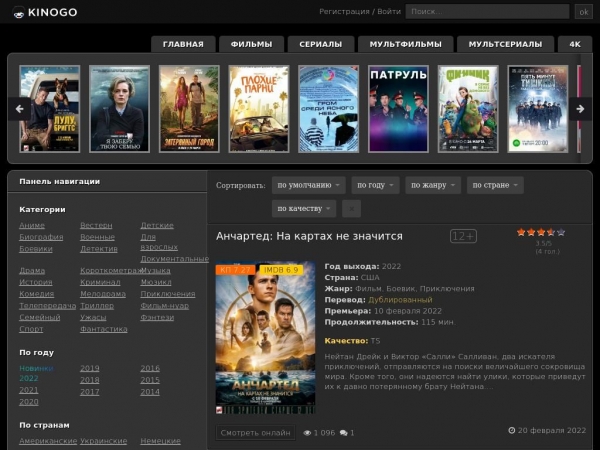Viewport: 600px width, 450px height.
Task: Click the reset sort X icon
Action: 351,208
